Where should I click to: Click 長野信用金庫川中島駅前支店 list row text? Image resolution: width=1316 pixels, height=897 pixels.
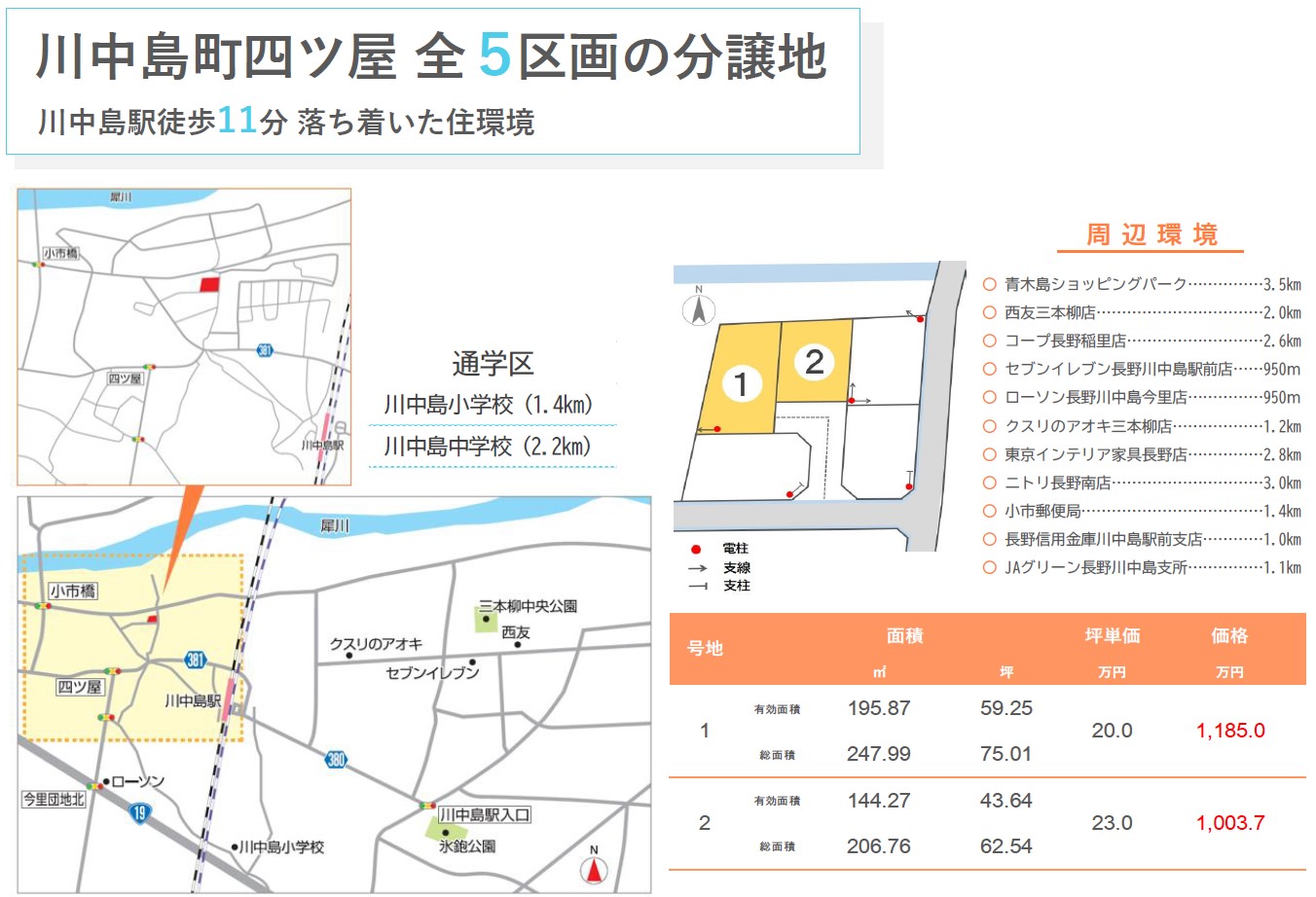(x=1104, y=539)
